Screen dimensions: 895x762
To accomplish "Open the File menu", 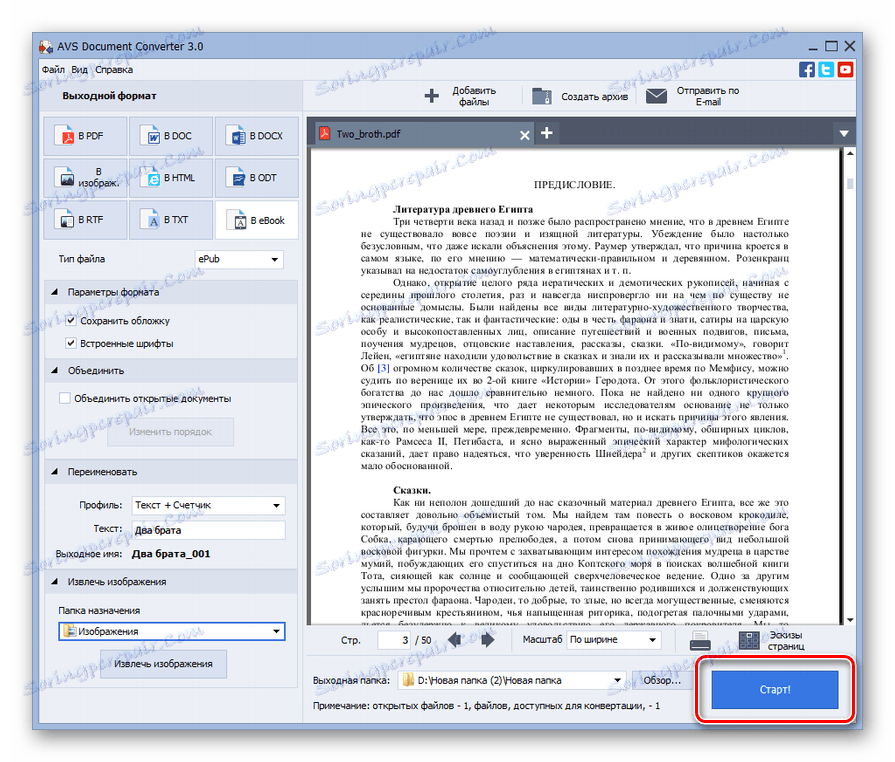I will pyautogui.click(x=53, y=70).
